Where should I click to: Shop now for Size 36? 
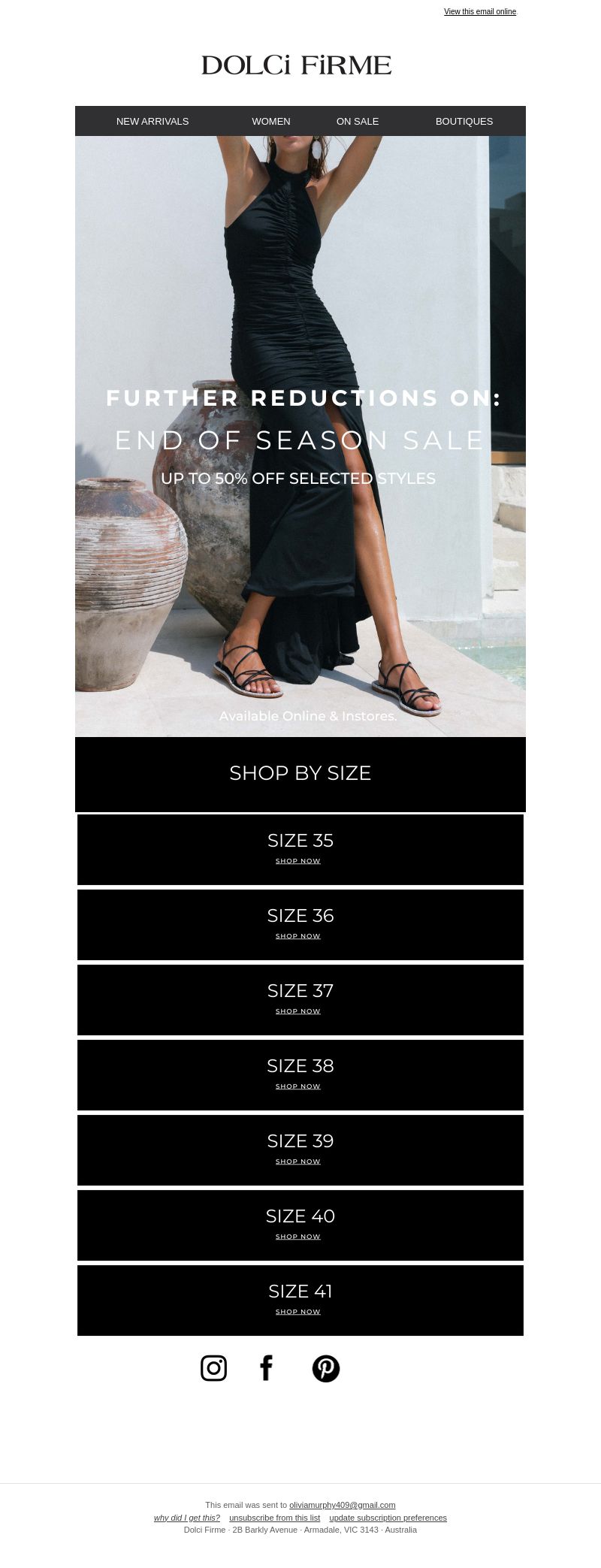tap(300, 925)
